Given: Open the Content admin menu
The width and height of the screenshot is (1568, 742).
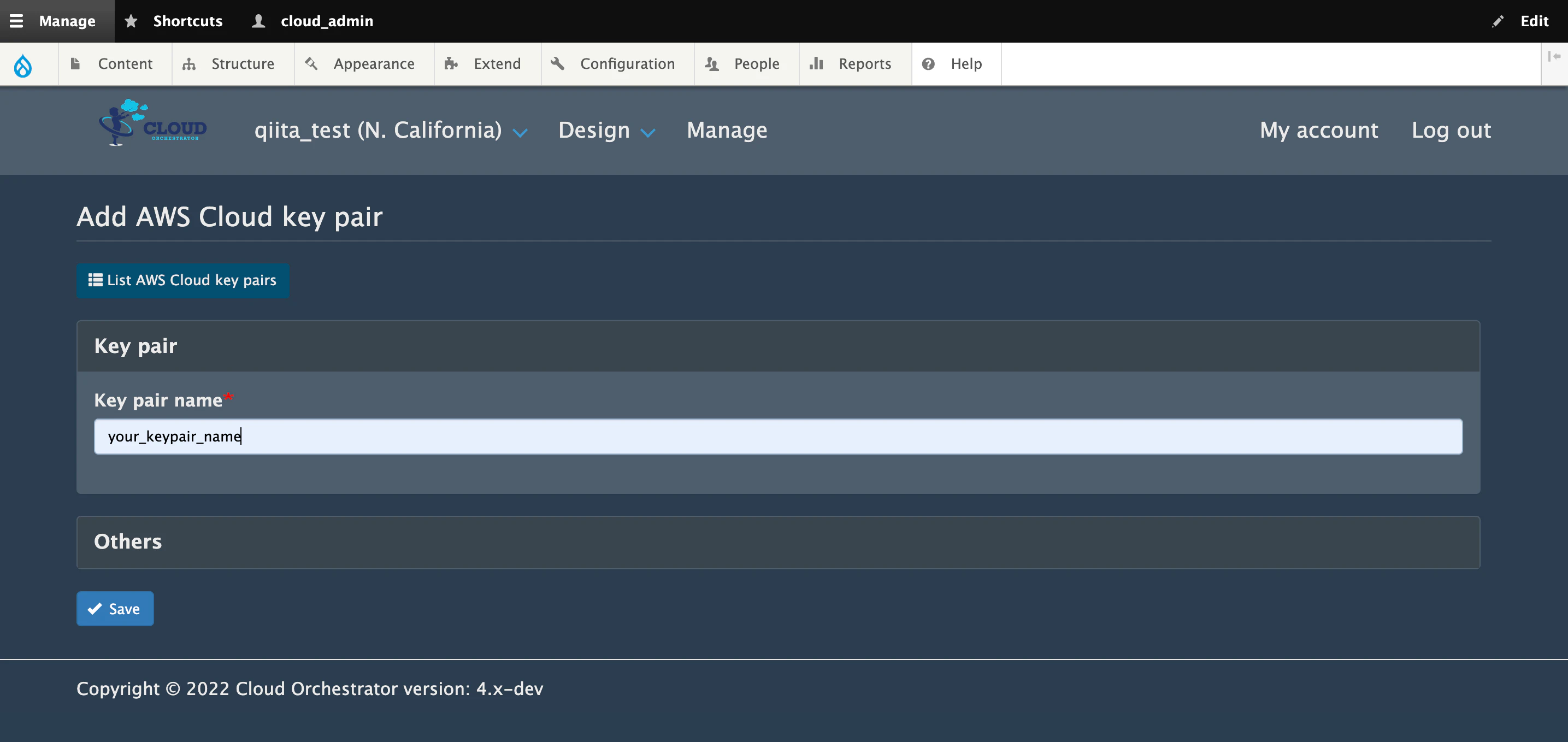Looking at the screenshot, I should point(114,64).
